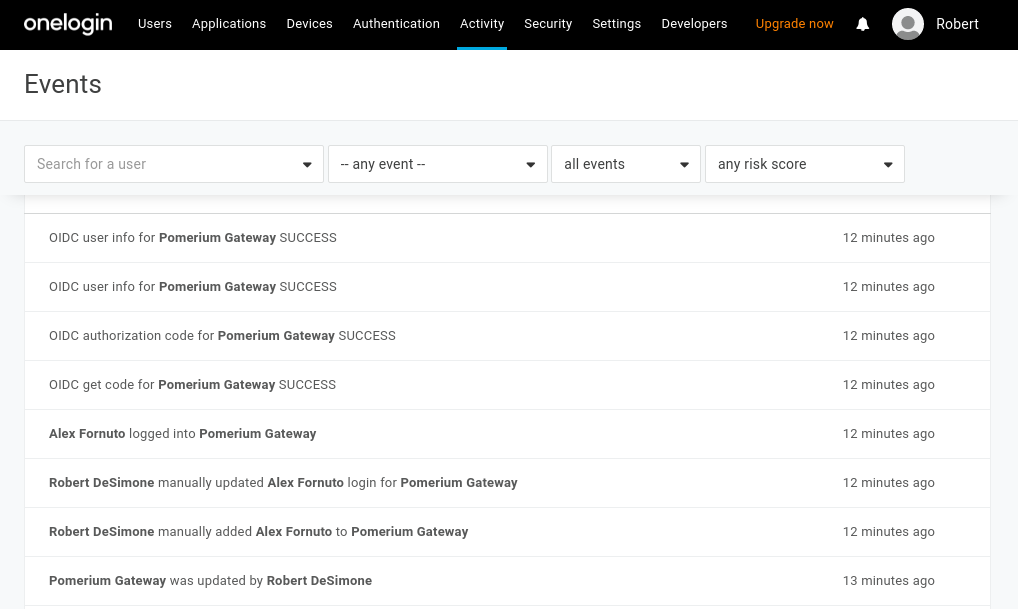This screenshot has width=1018, height=609.
Task: Go to the Developers section
Action: pos(694,24)
